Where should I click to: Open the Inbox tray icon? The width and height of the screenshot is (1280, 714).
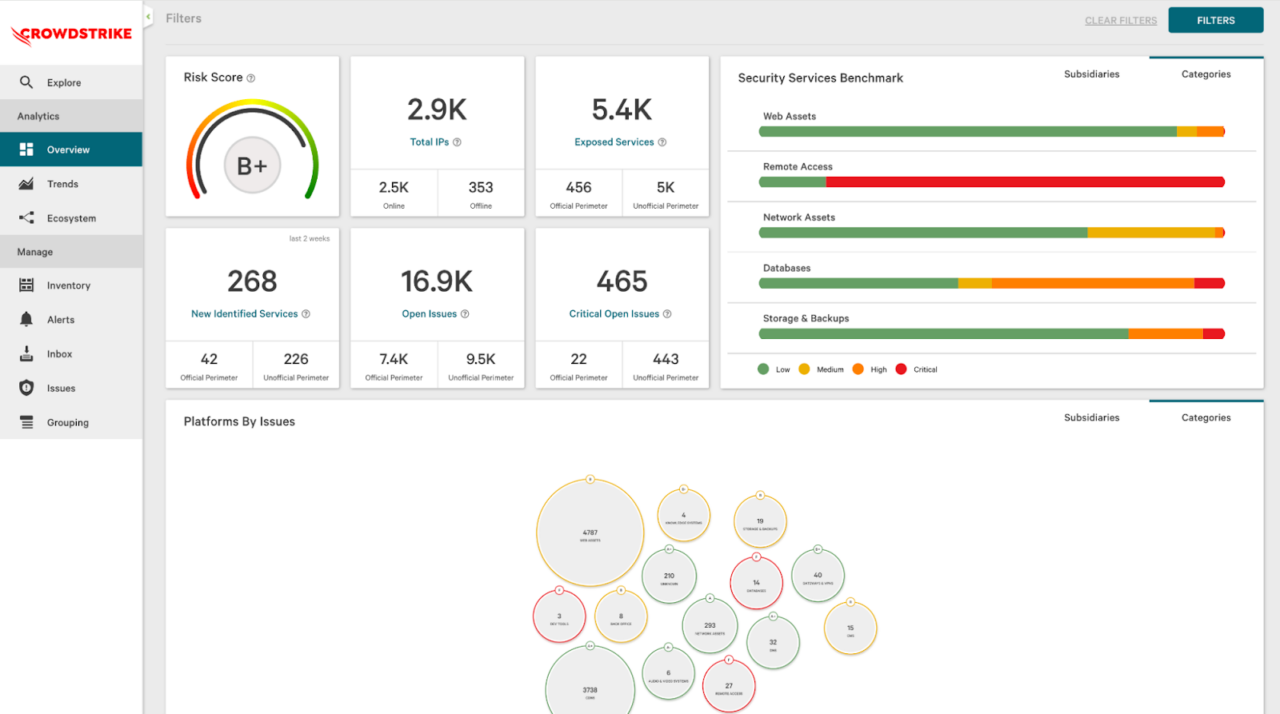coord(27,354)
